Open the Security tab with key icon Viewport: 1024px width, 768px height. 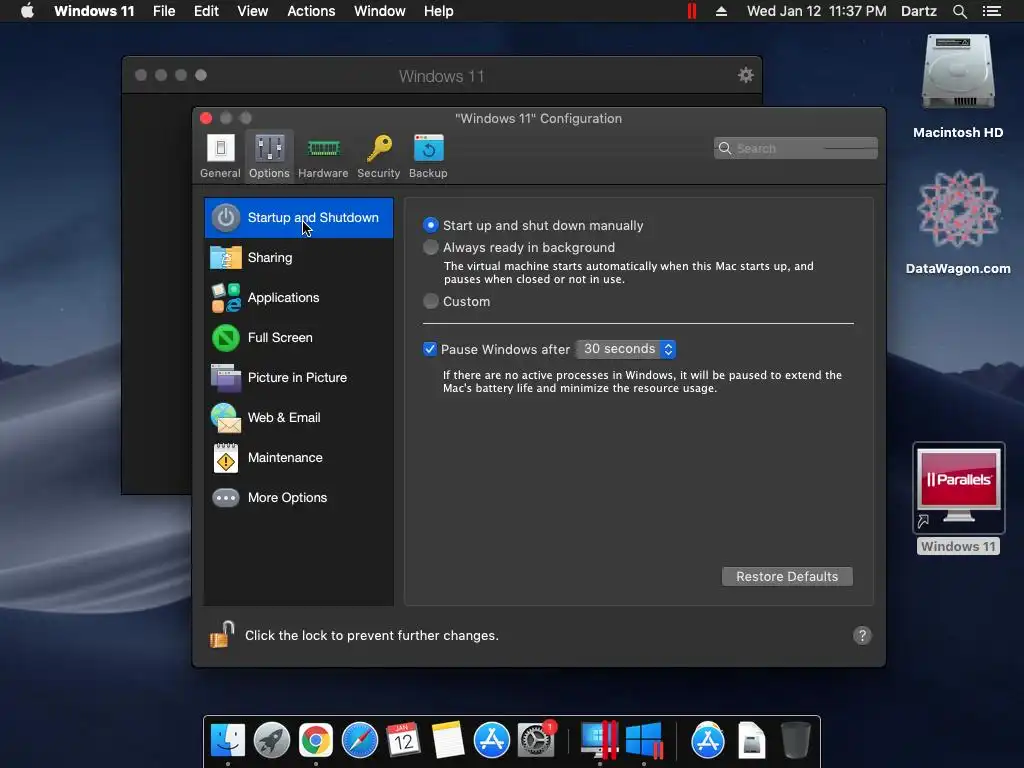point(378,155)
